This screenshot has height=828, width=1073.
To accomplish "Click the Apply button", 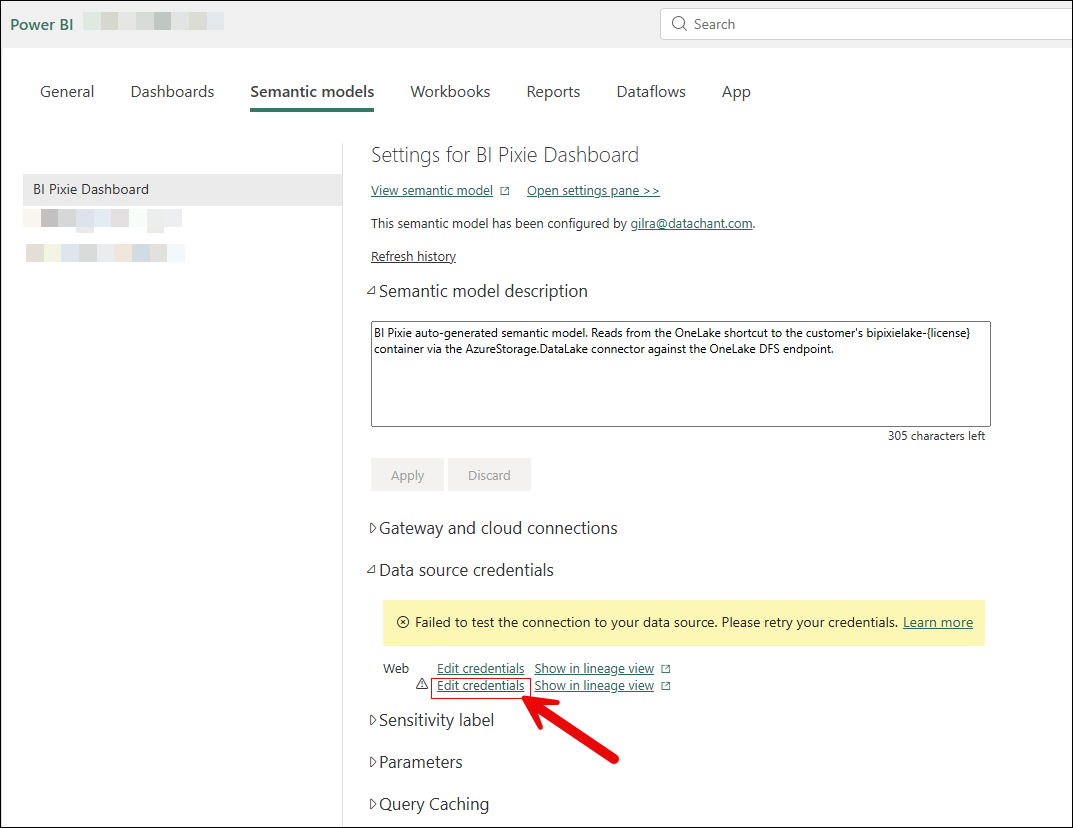I will pyautogui.click(x=407, y=475).
